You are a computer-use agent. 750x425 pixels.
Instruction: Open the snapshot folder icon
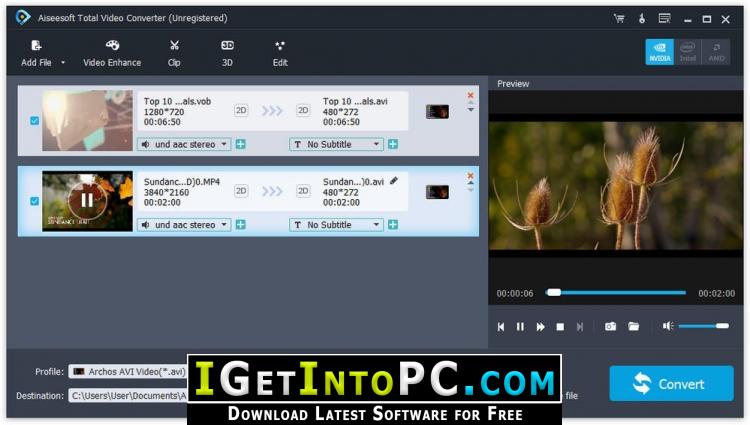(x=634, y=327)
